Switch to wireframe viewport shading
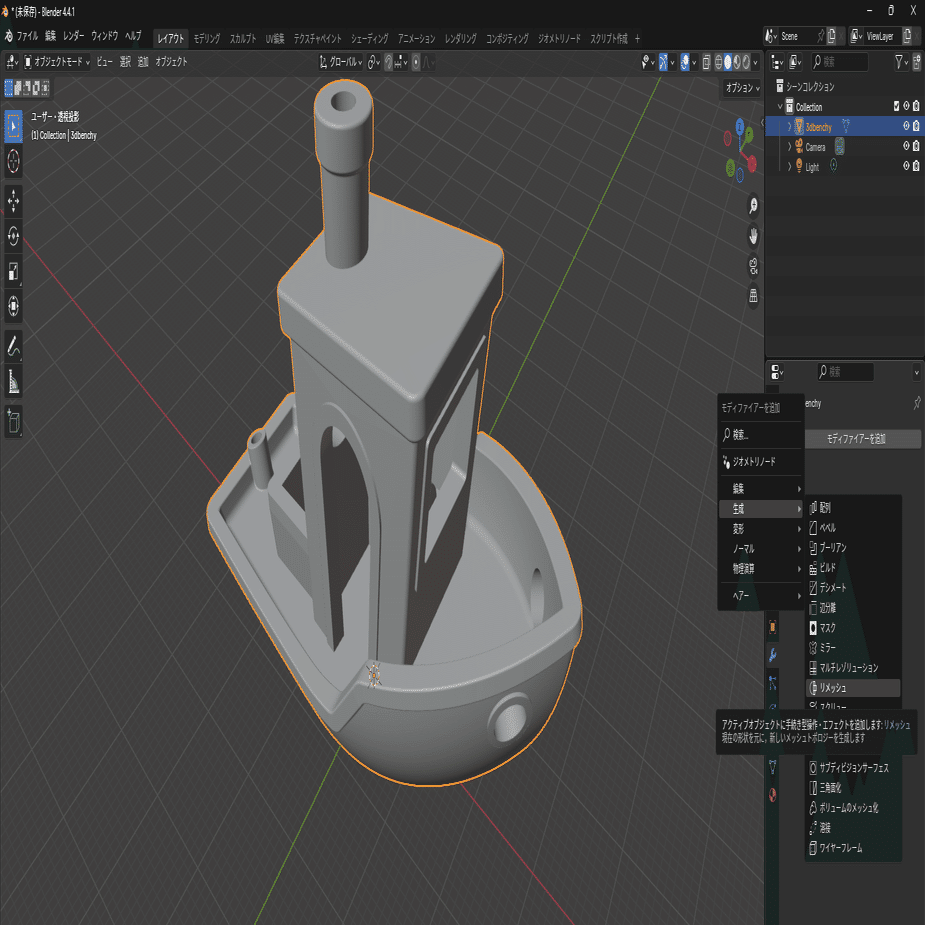This screenshot has width=925, height=925. coord(719,62)
